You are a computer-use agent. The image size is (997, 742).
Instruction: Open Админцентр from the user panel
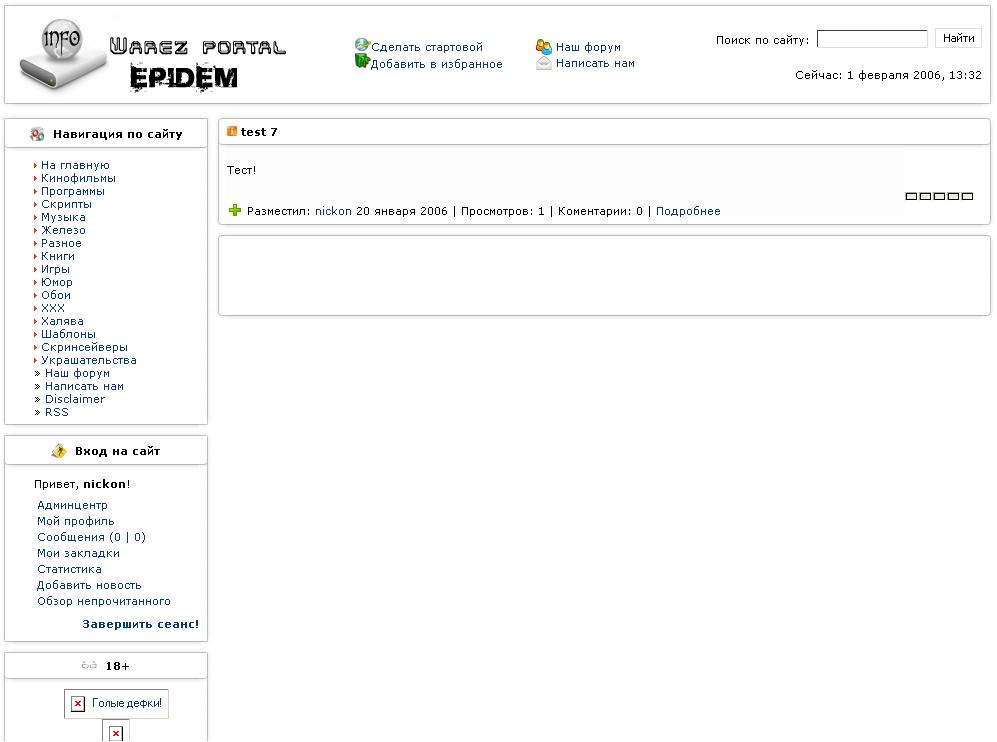click(72, 505)
